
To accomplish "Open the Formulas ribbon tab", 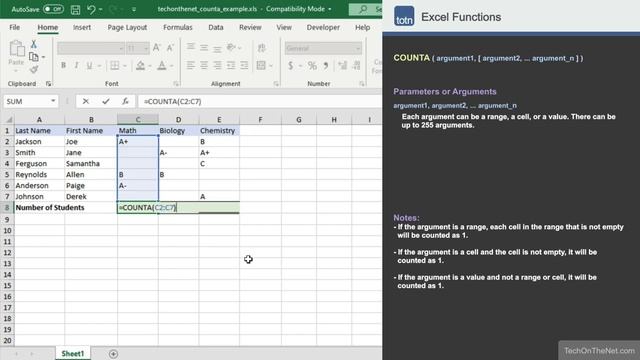I will point(178,27).
